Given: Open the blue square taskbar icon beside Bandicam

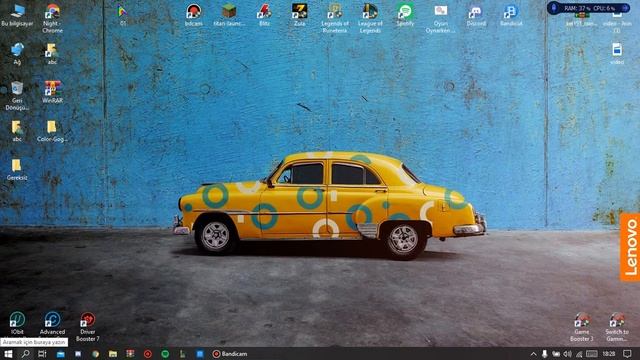Looking at the screenshot, I should 200,354.
